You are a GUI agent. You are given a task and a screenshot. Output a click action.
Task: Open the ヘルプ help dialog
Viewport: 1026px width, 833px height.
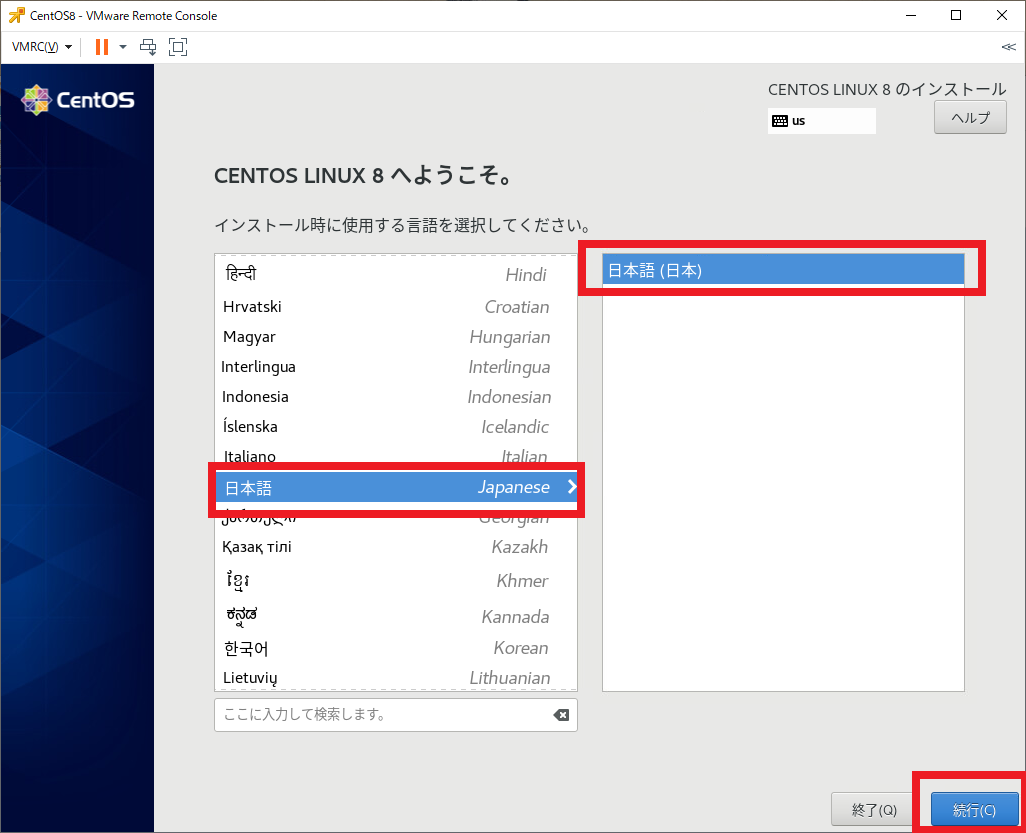tap(969, 116)
